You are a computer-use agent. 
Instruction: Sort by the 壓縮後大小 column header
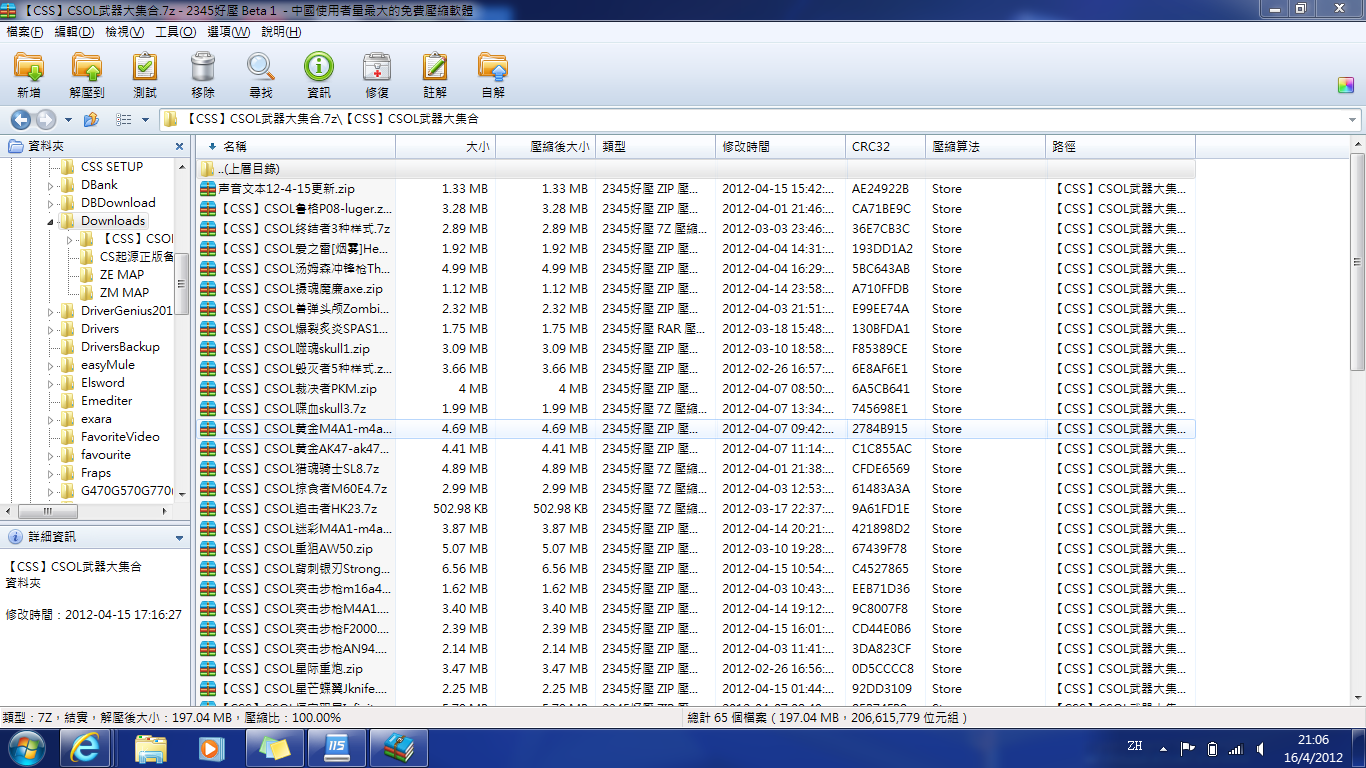(546, 146)
